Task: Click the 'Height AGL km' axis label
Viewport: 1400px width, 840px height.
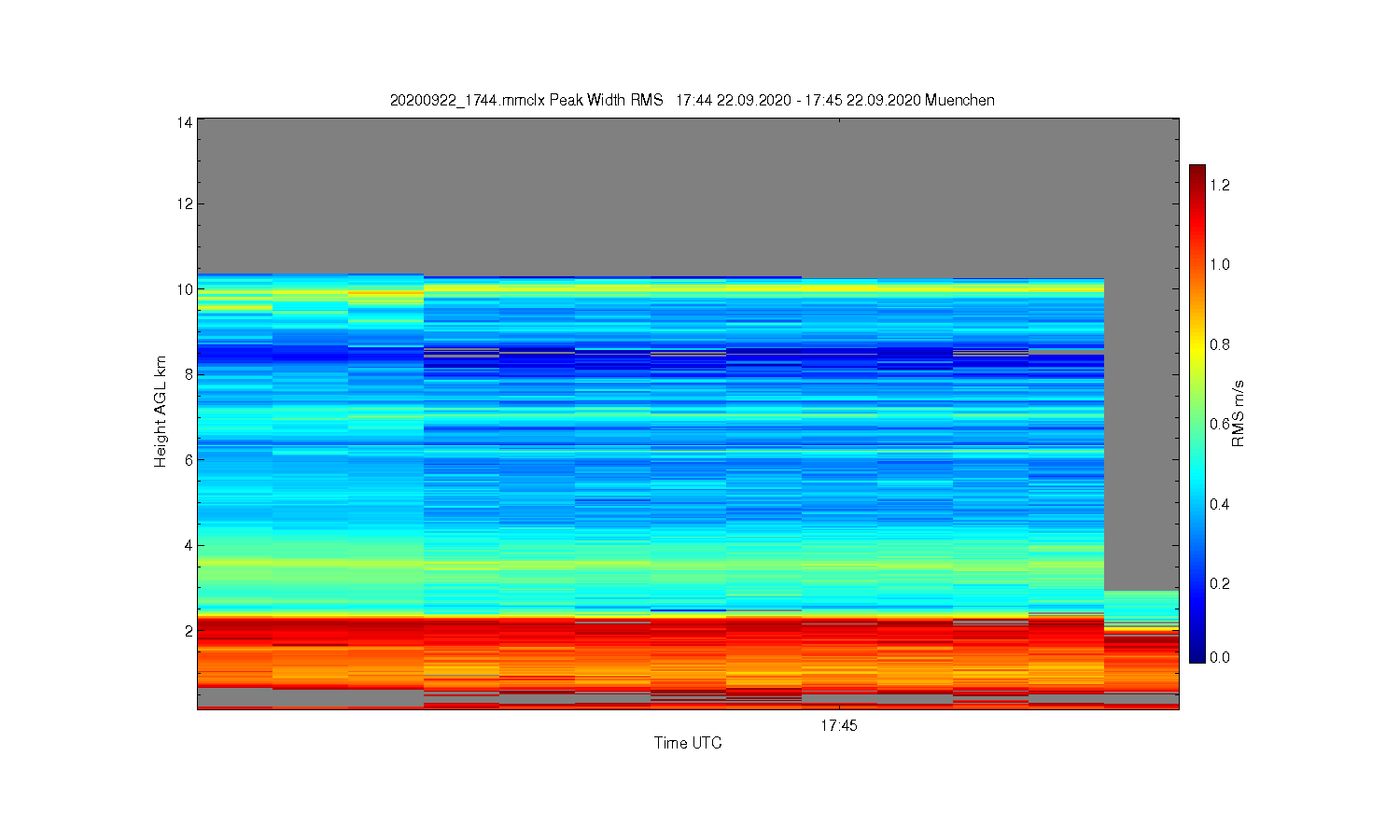Action: pyautogui.click(x=160, y=412)
